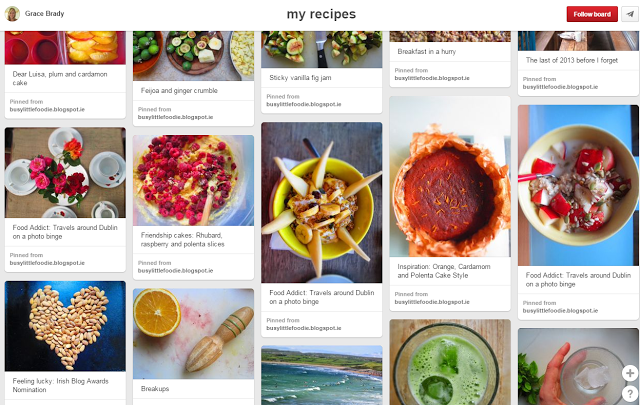
Task: Click Feeling lucky: Irish Blog Awards caption
Action: click(x=60, y=385)
